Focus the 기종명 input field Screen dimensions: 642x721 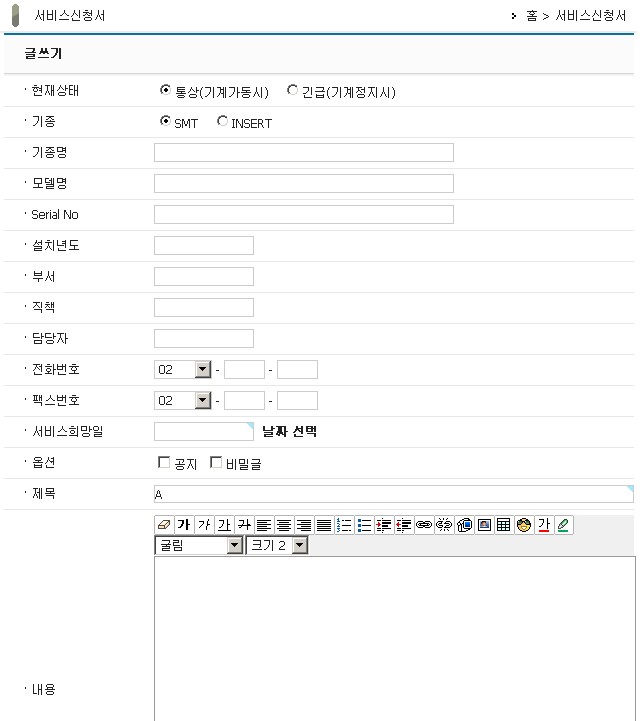(x=304, y=153)
